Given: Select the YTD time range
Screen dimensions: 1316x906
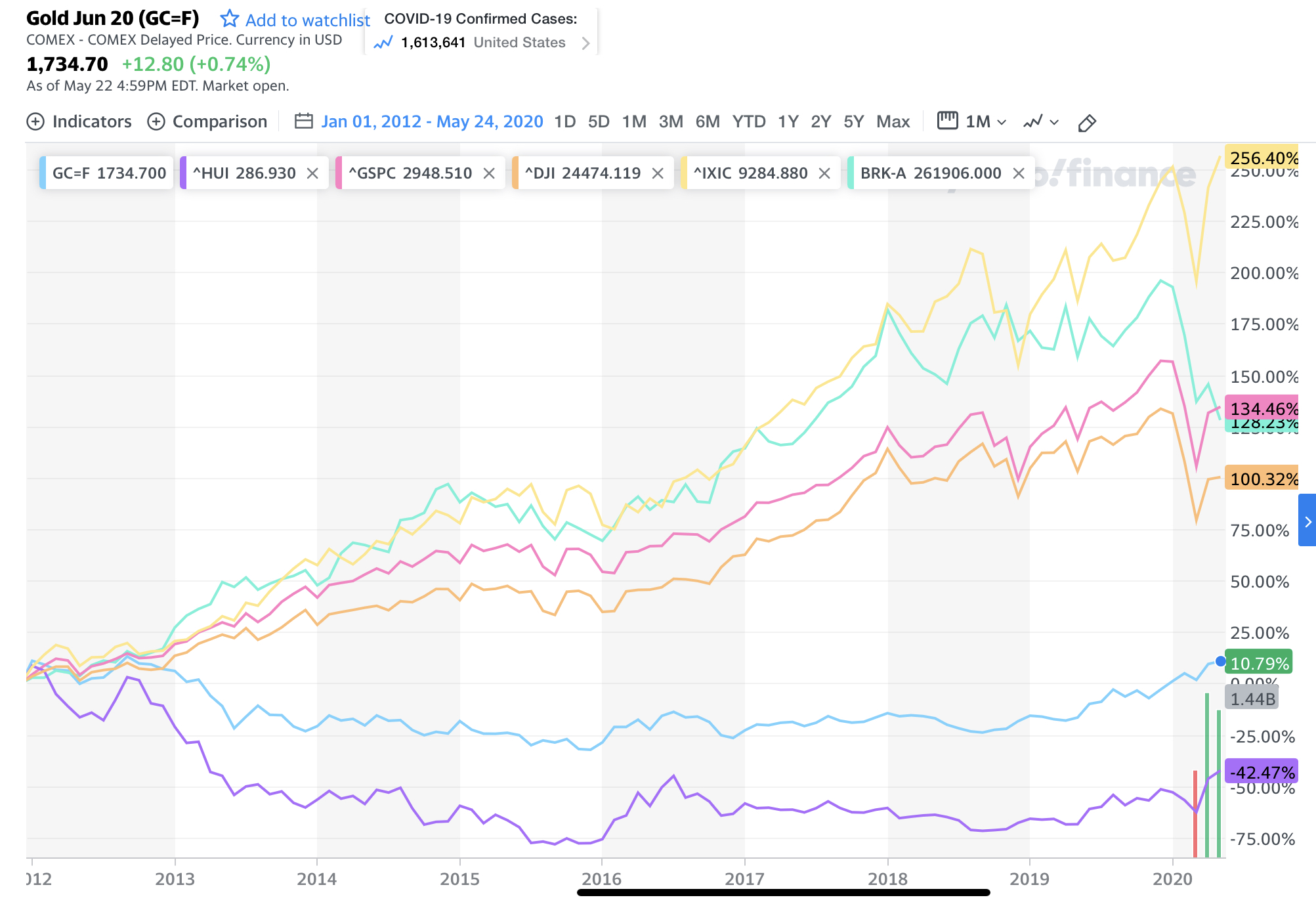Looking at the screenshot, I should pyautogui.click(x=749, y=122).
